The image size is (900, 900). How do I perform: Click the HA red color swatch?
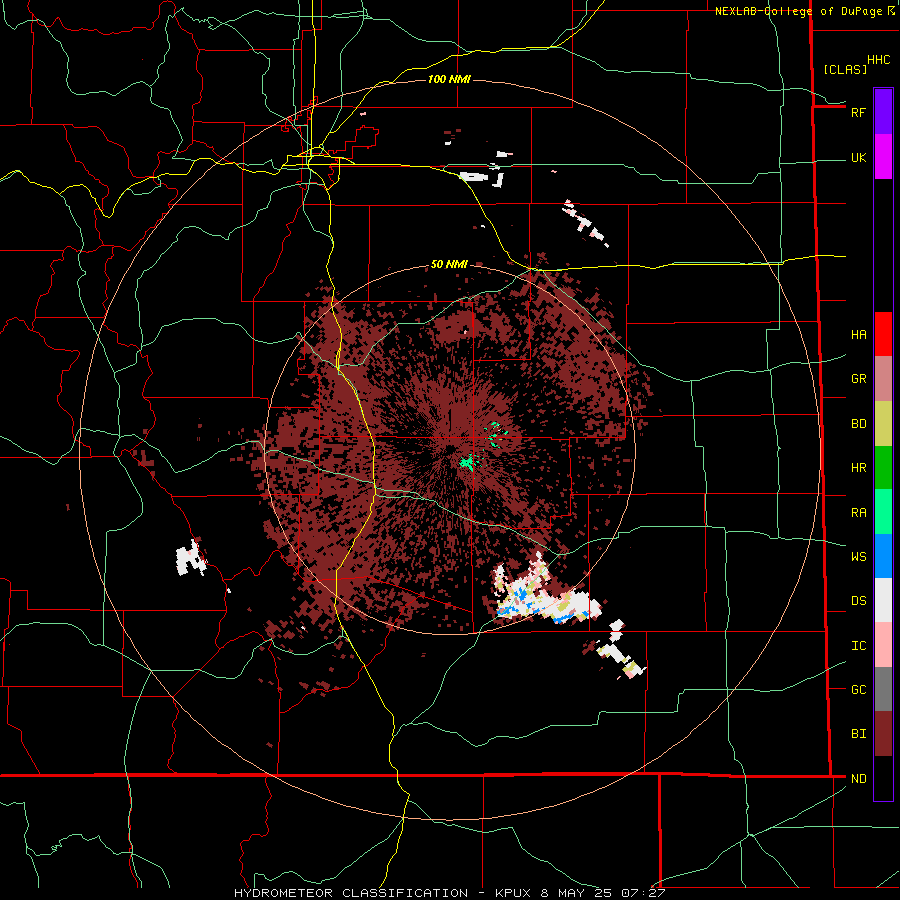(883, 334)
